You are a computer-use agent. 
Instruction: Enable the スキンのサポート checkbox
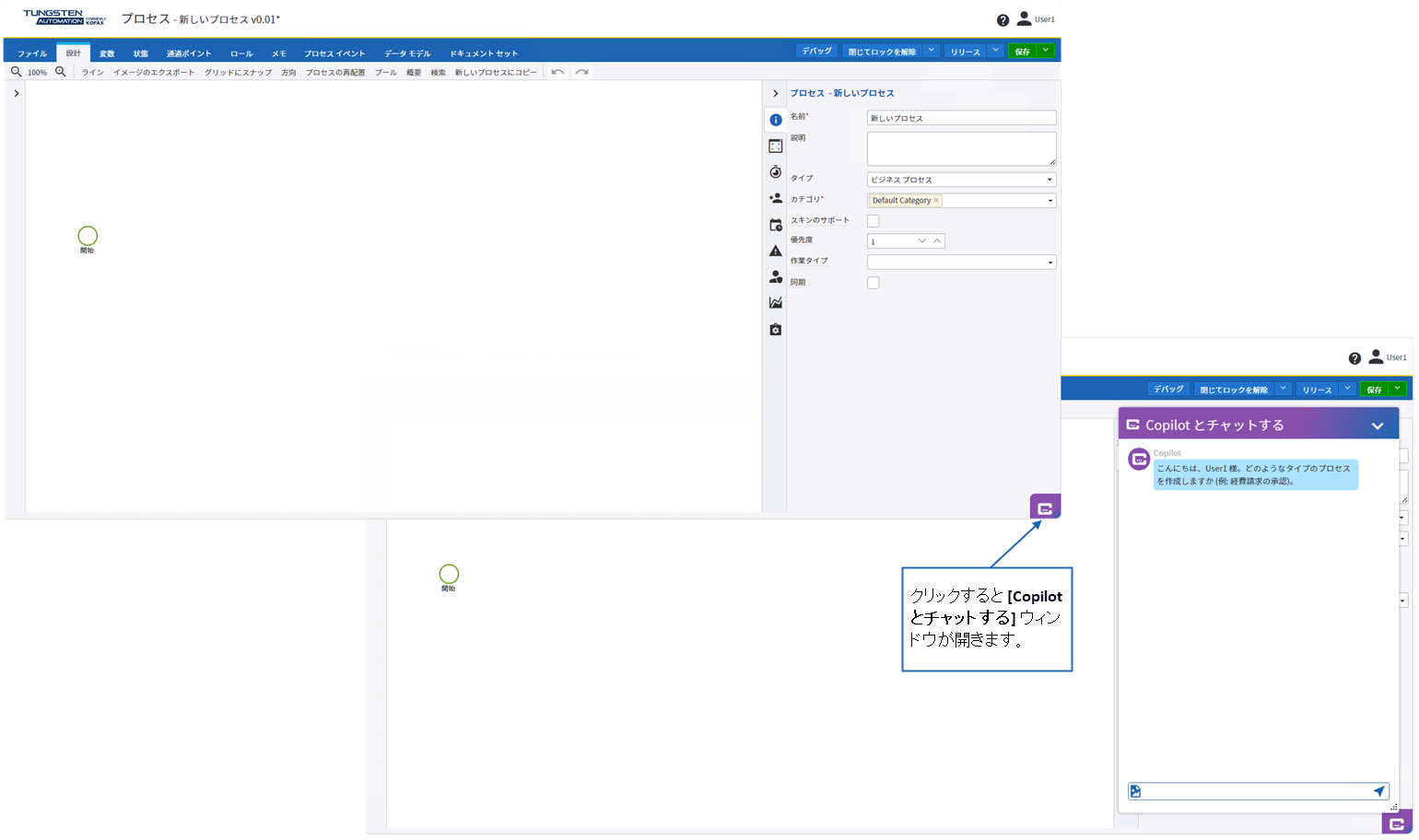[874, 221]
